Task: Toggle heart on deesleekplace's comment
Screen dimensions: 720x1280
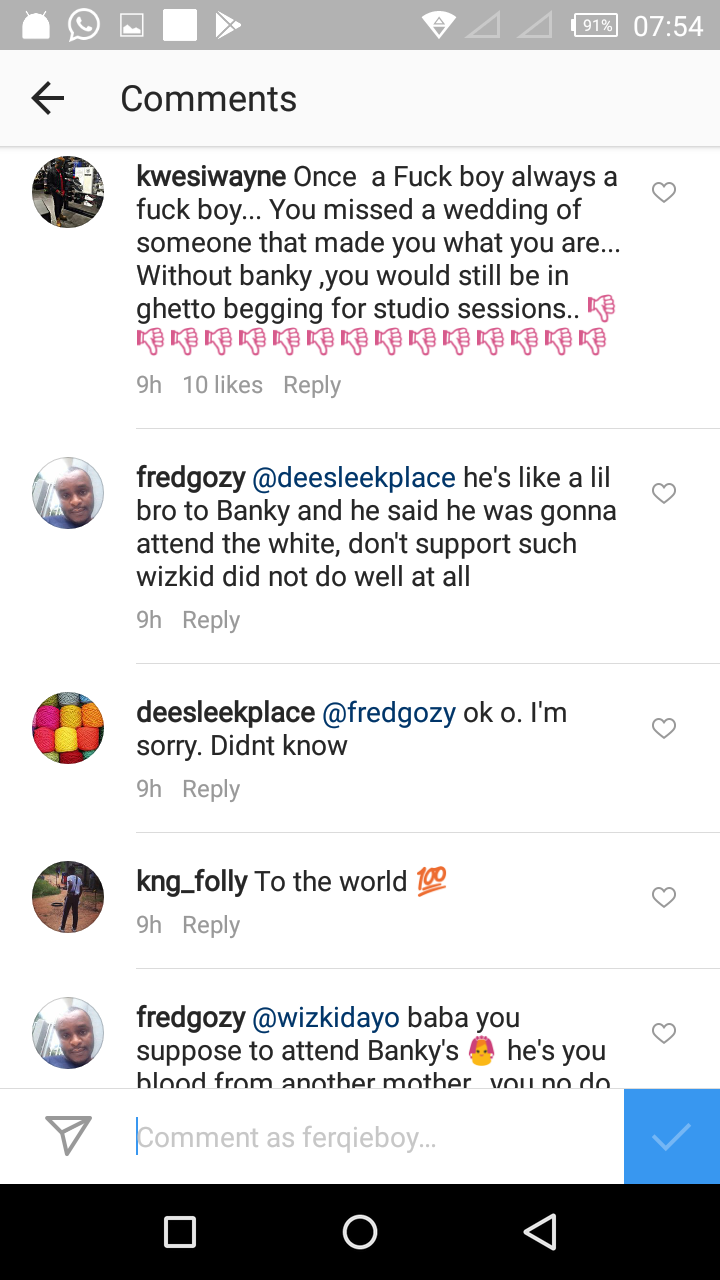Action: point(664,728)
